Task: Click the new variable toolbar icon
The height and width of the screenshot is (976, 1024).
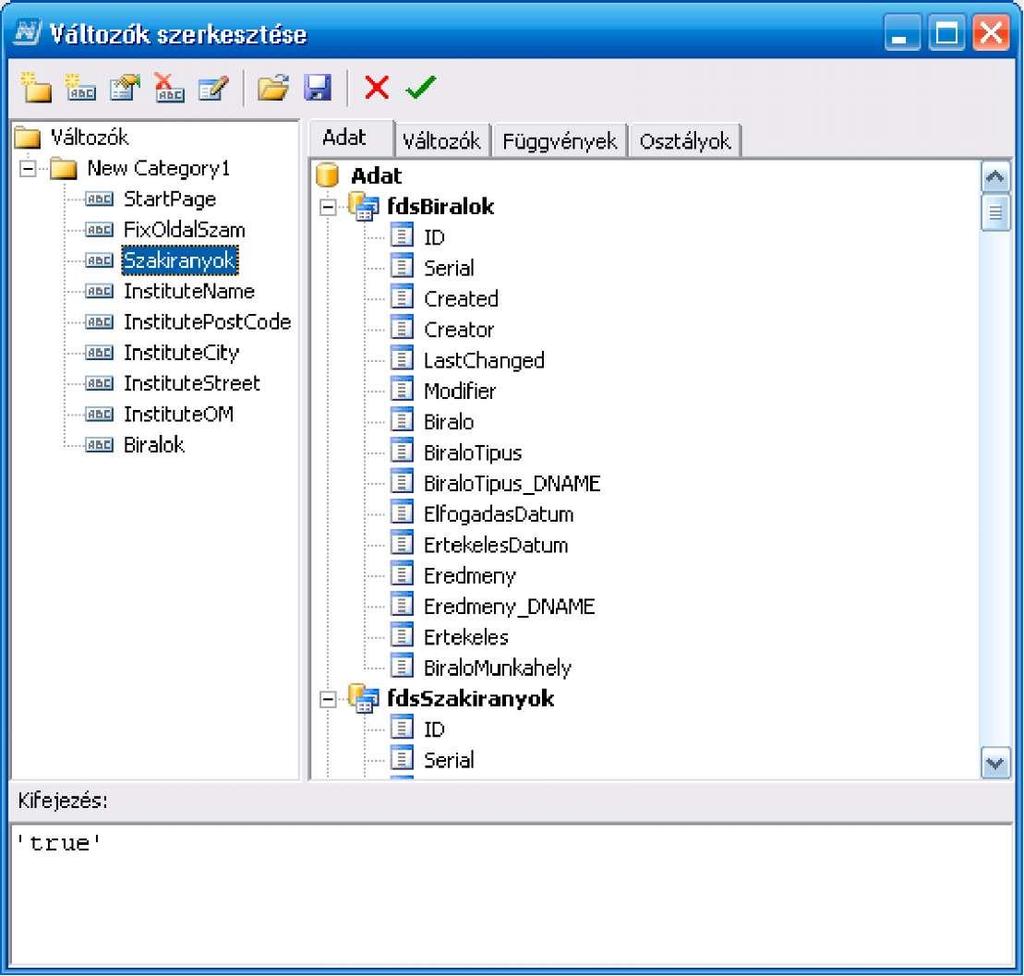Action: (80, 87)
